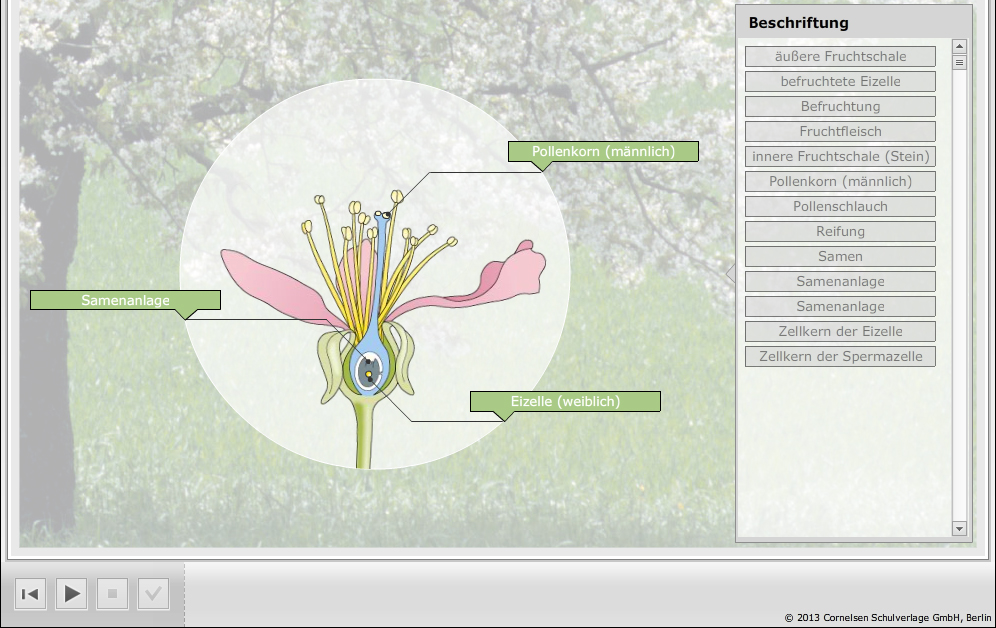Click the green 'Eizelle (weiblich)' diagram tag
This screenshot has width=996, height=628.
(x=565, y=401)
